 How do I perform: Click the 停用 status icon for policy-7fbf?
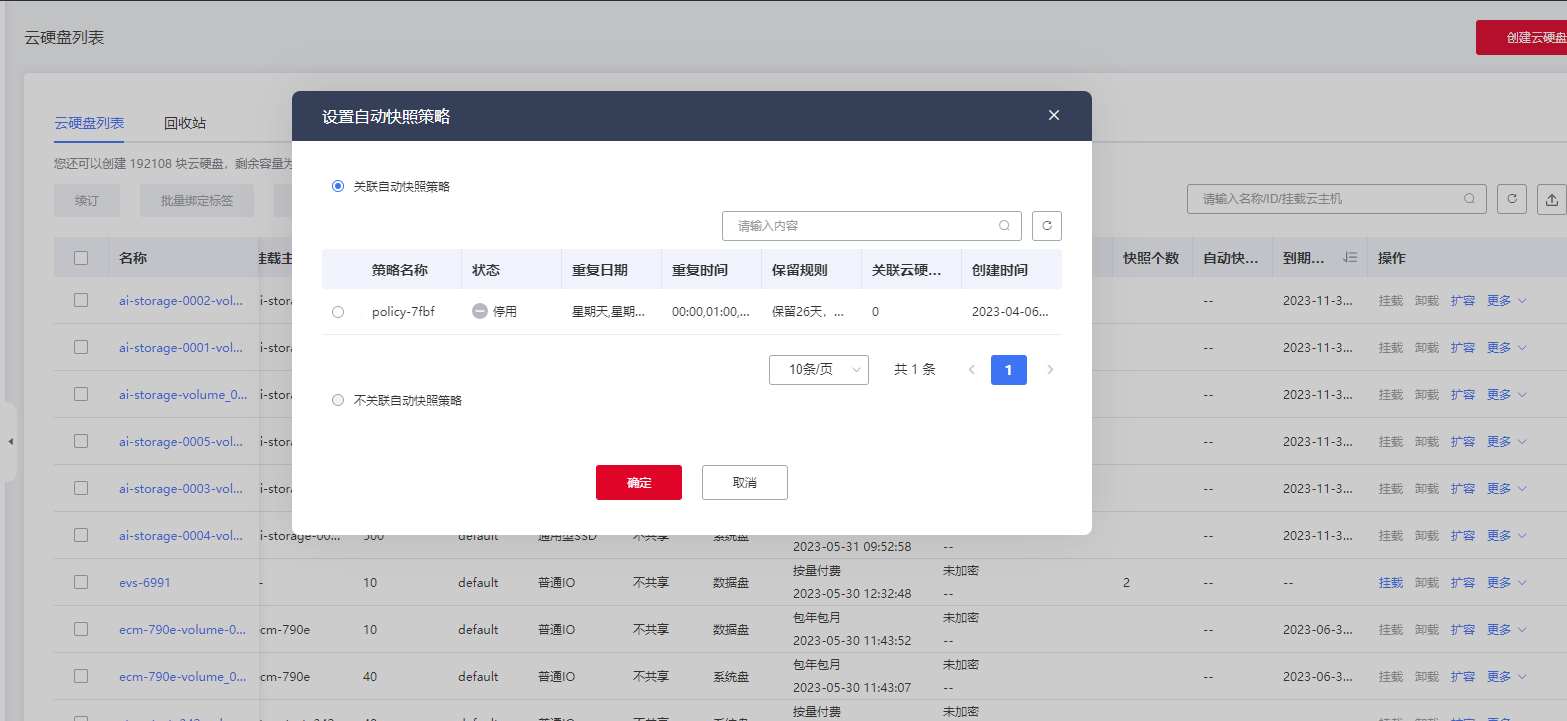pos(480,312)
